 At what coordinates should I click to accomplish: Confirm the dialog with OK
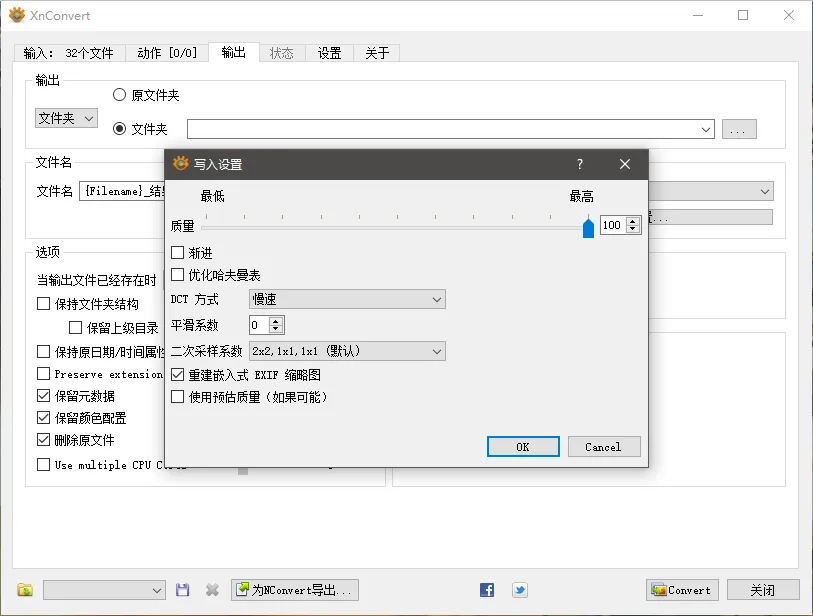pyautogui.click(x=523, y=446)
